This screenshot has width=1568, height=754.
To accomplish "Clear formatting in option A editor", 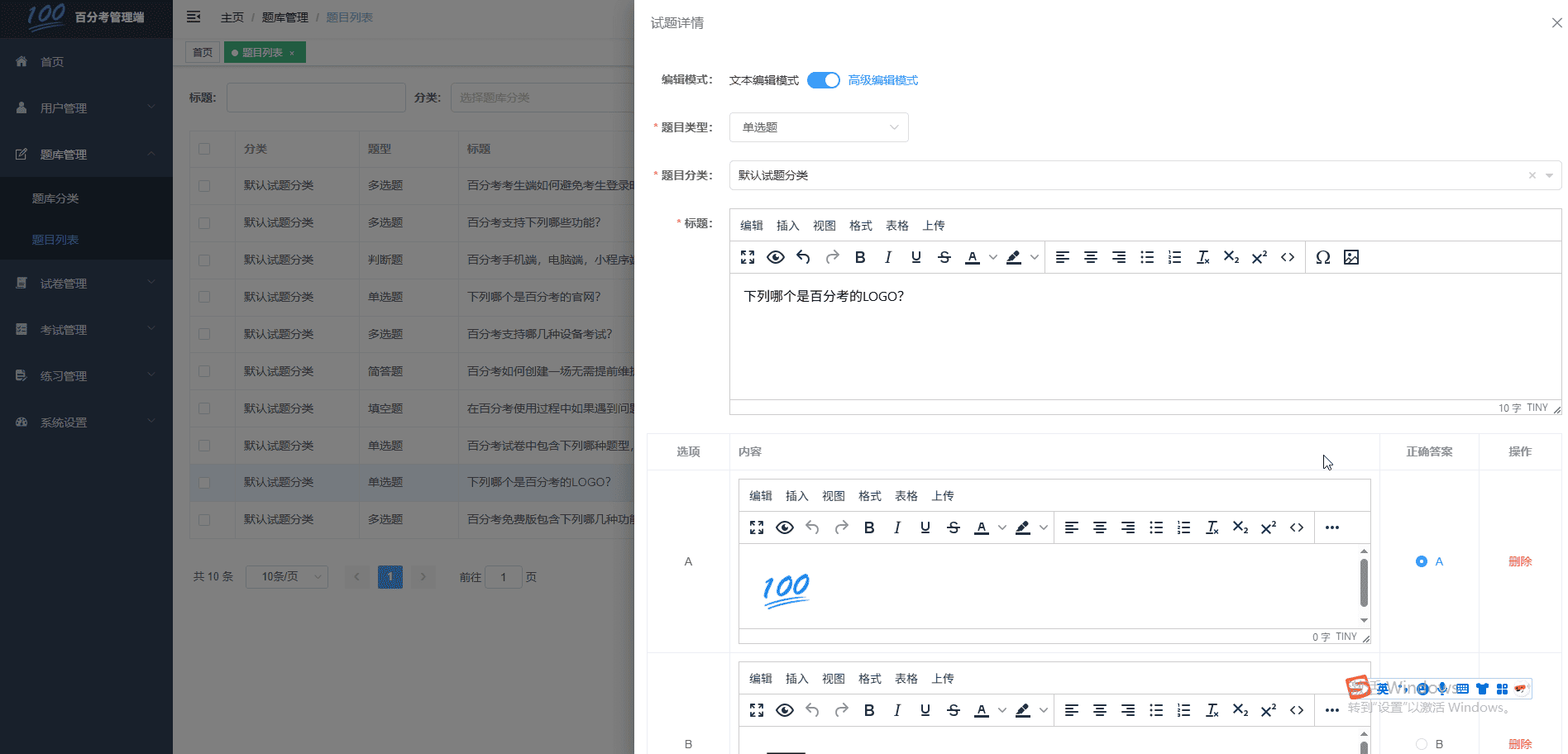I will pyautogui.click(x=1212, y=527).
